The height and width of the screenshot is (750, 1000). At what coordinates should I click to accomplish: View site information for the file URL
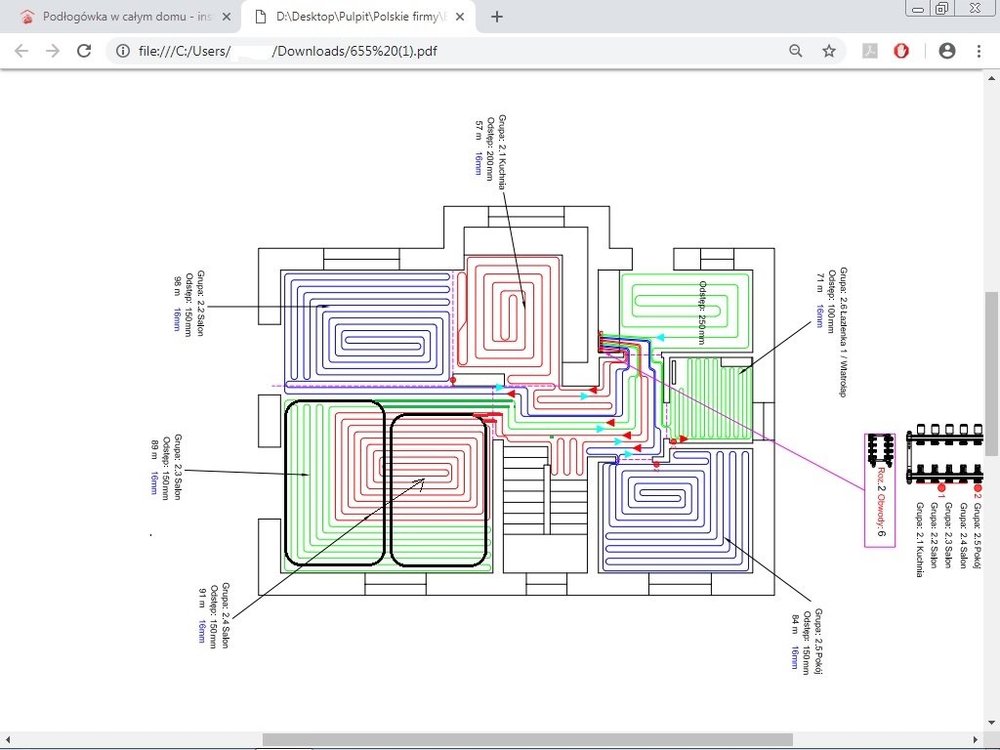(x=124, y=51)
